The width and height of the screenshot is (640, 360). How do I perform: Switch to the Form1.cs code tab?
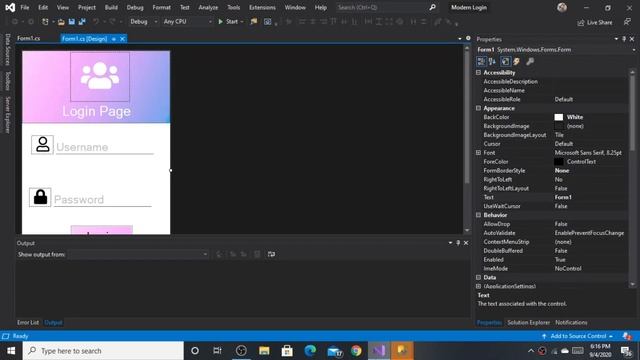[x=29, y=38]
